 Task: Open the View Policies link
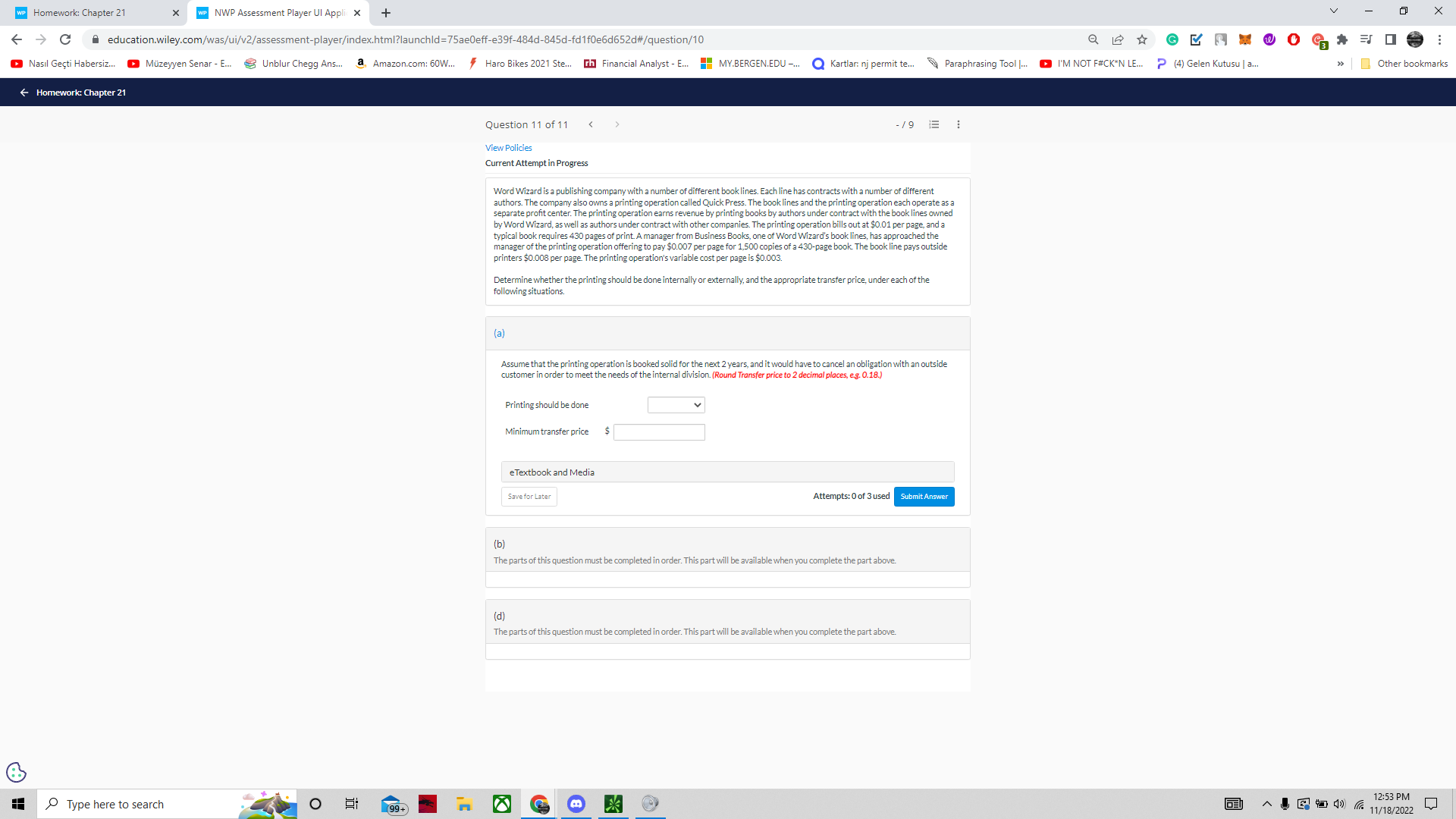click(508, 148)
